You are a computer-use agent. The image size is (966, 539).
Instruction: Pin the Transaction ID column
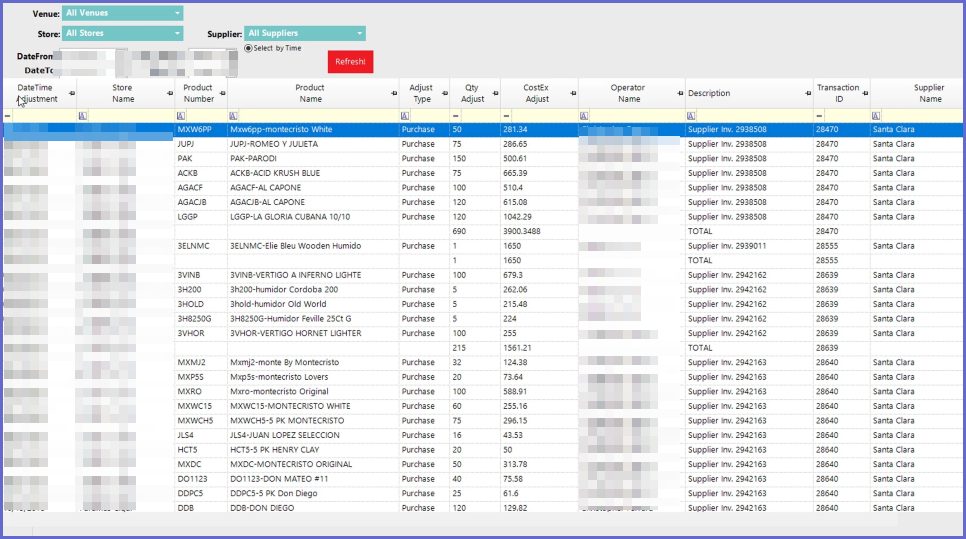click(x=866, y=94)
